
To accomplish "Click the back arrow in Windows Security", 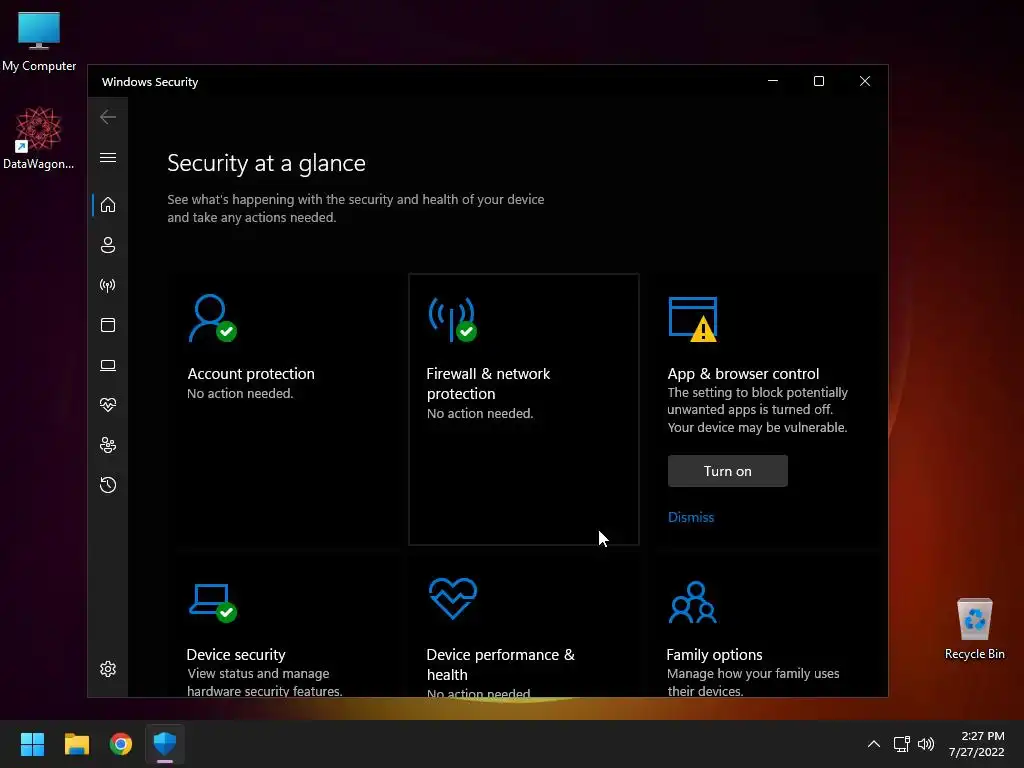I will 108,117.
